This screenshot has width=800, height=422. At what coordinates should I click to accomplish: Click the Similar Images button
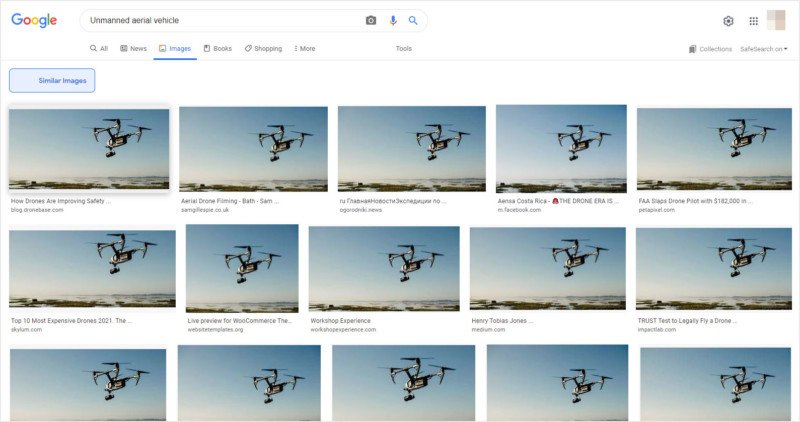[52, 81]
